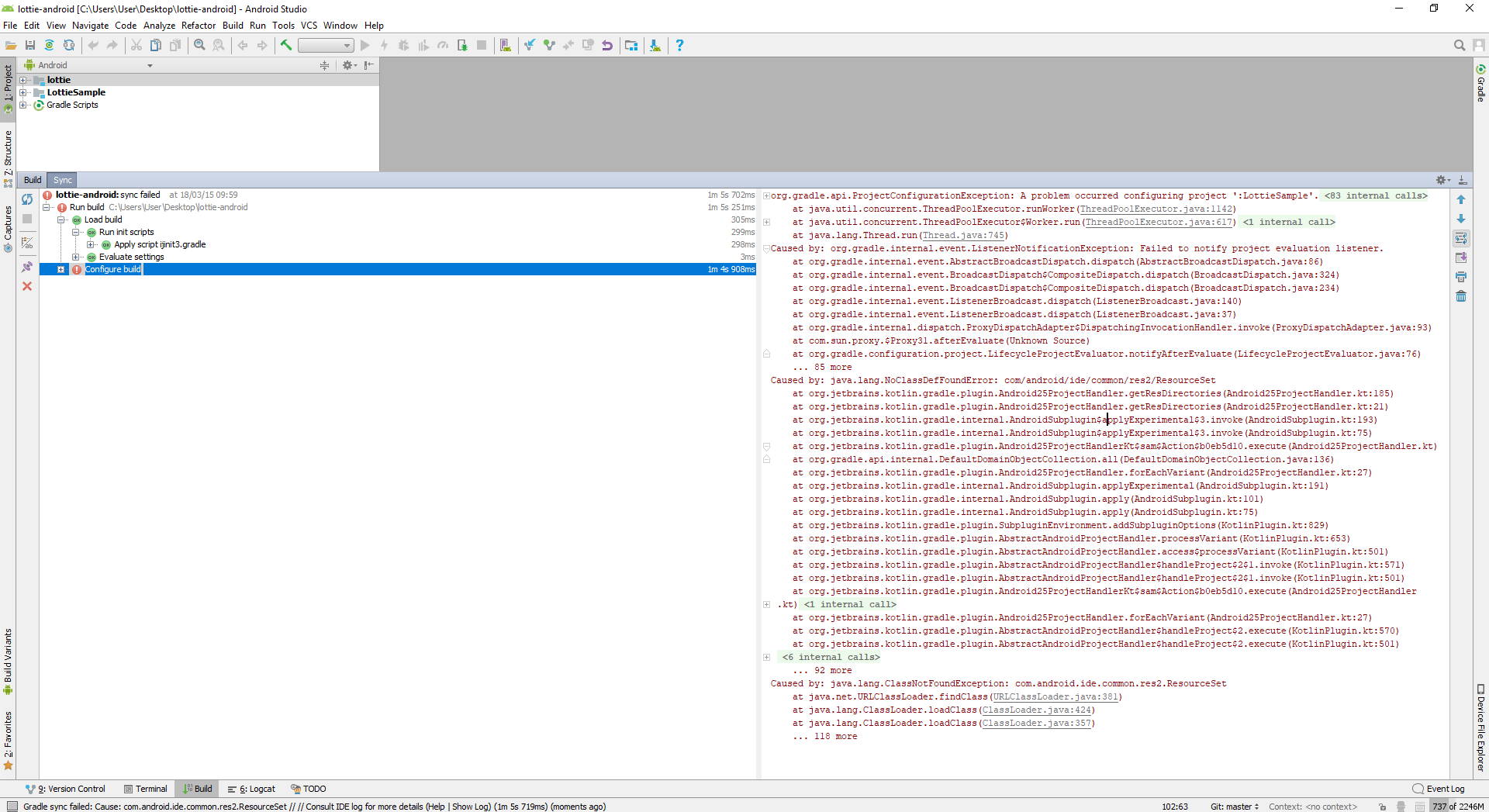Open the VCS menu
The image size is (1489, 812).
pyautogui.click(x=309, y=26)
